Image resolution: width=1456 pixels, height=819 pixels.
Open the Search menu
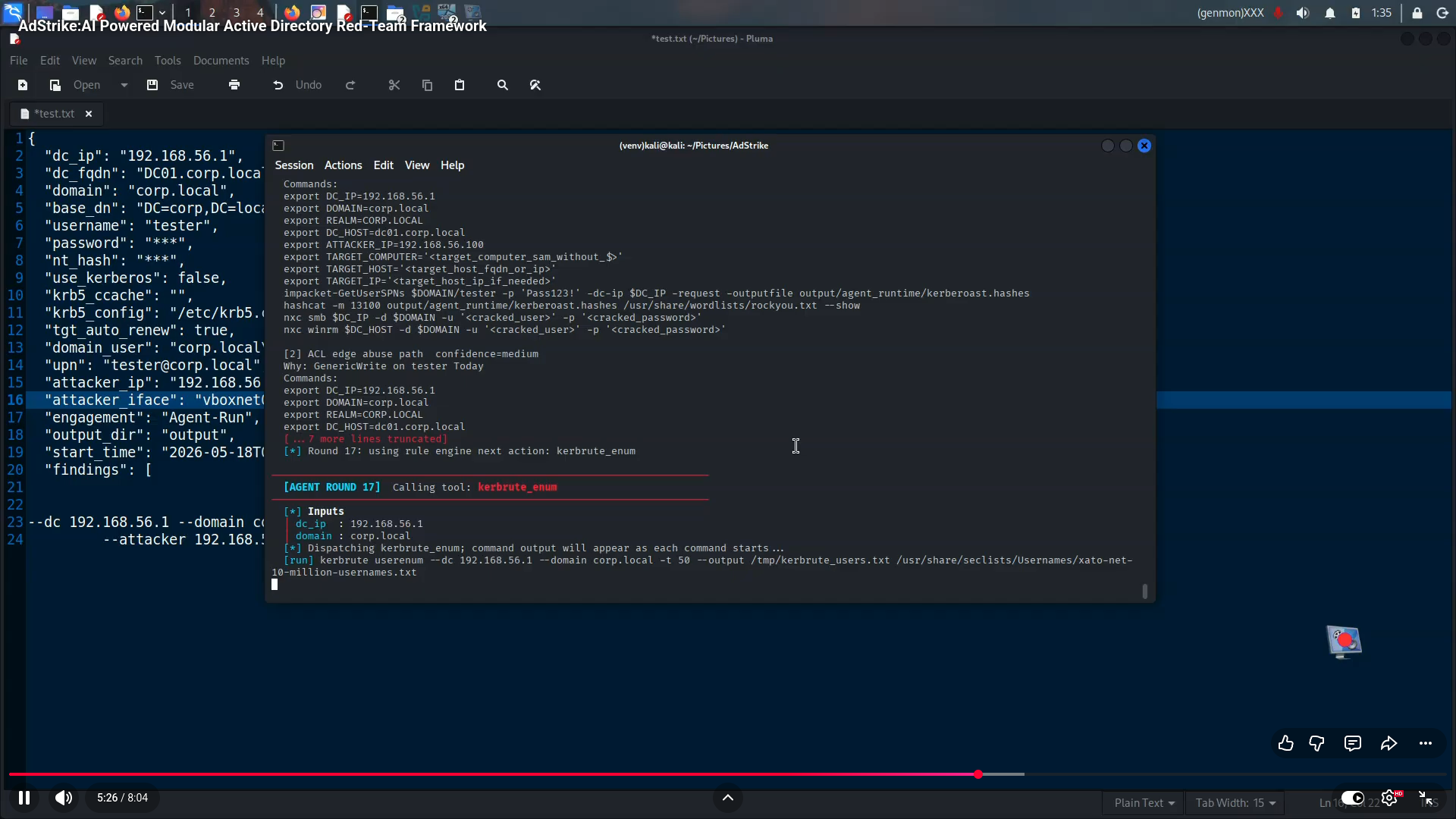[x=125, y=61]
